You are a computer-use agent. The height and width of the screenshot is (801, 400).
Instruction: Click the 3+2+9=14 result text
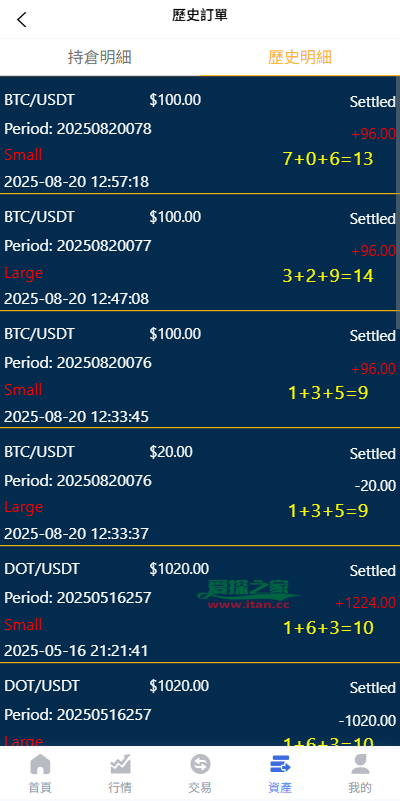point(328,276)
